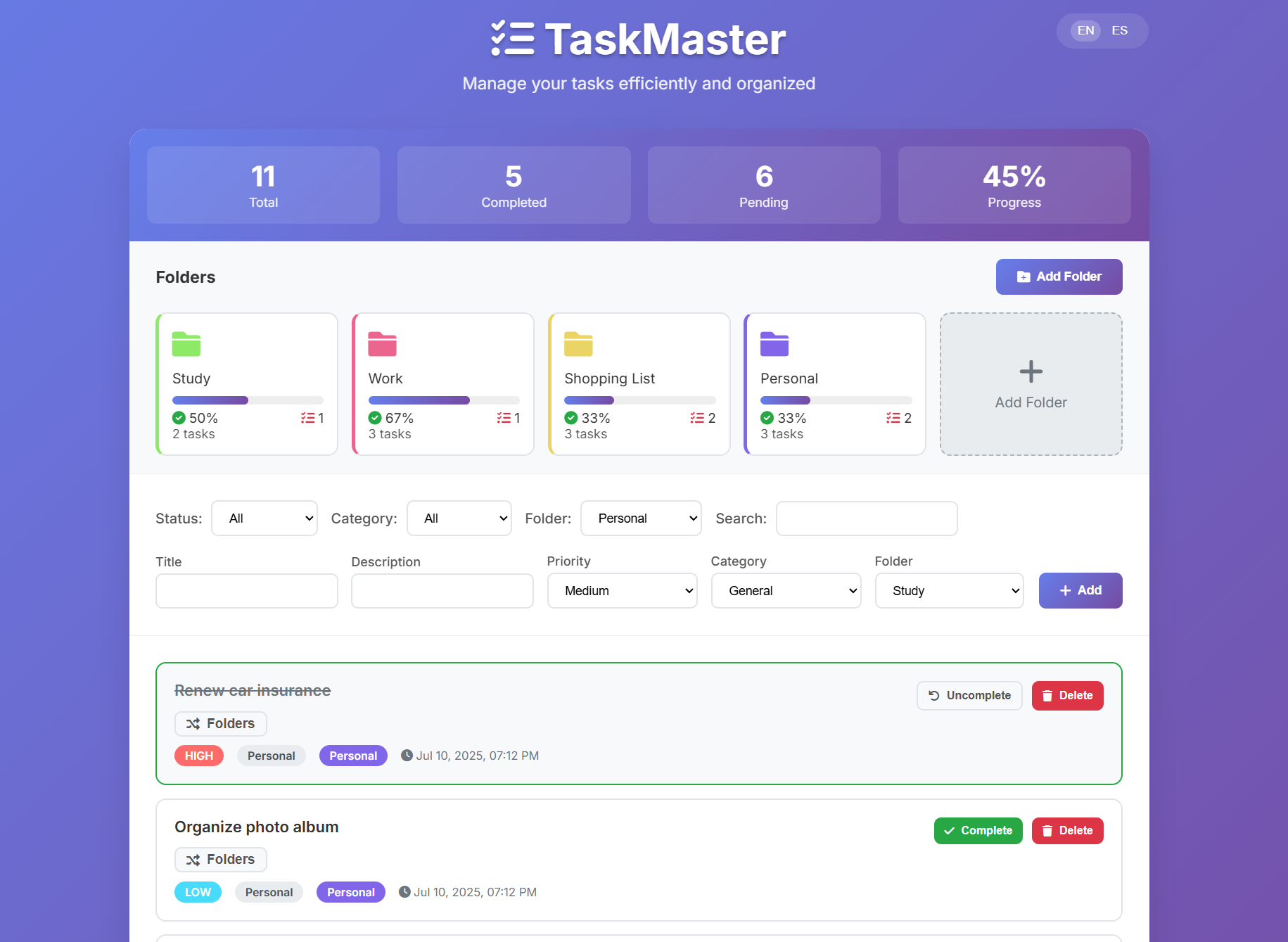Switch language to EN

pos(1085,31)
